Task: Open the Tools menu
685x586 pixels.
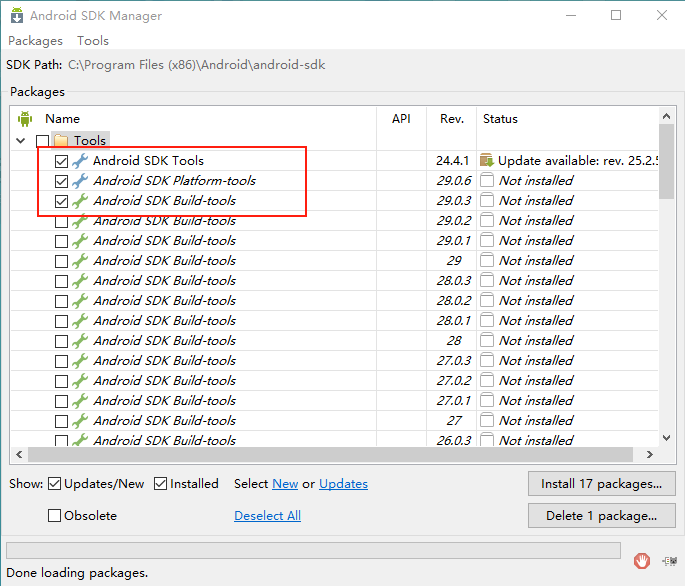Action: (x=93, y=41)
